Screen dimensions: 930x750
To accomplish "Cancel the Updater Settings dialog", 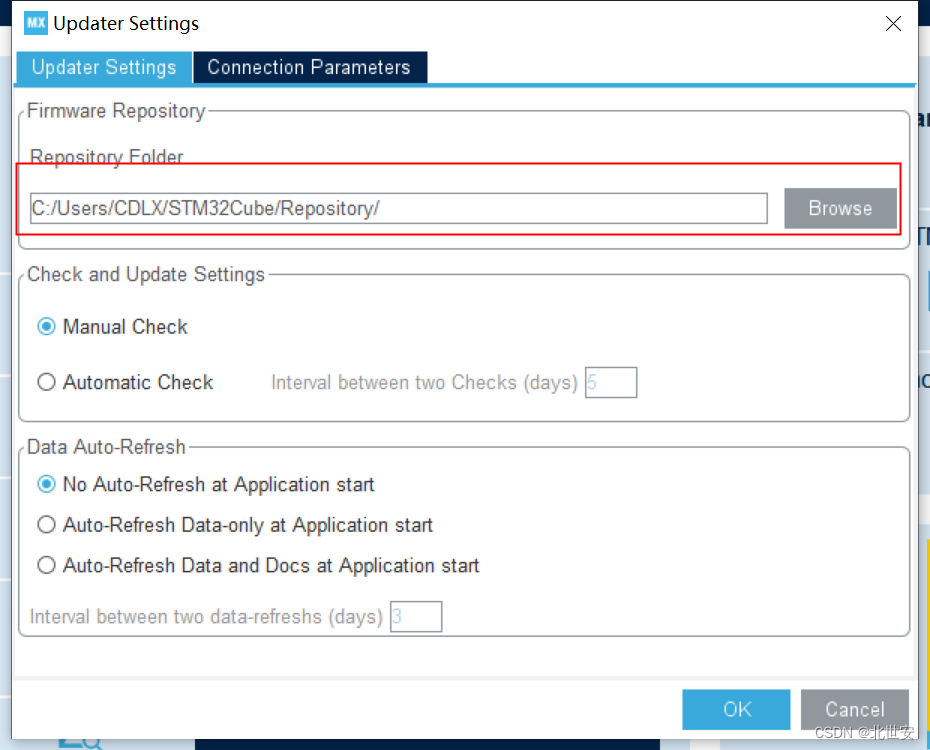I will [x=855, y=709].
